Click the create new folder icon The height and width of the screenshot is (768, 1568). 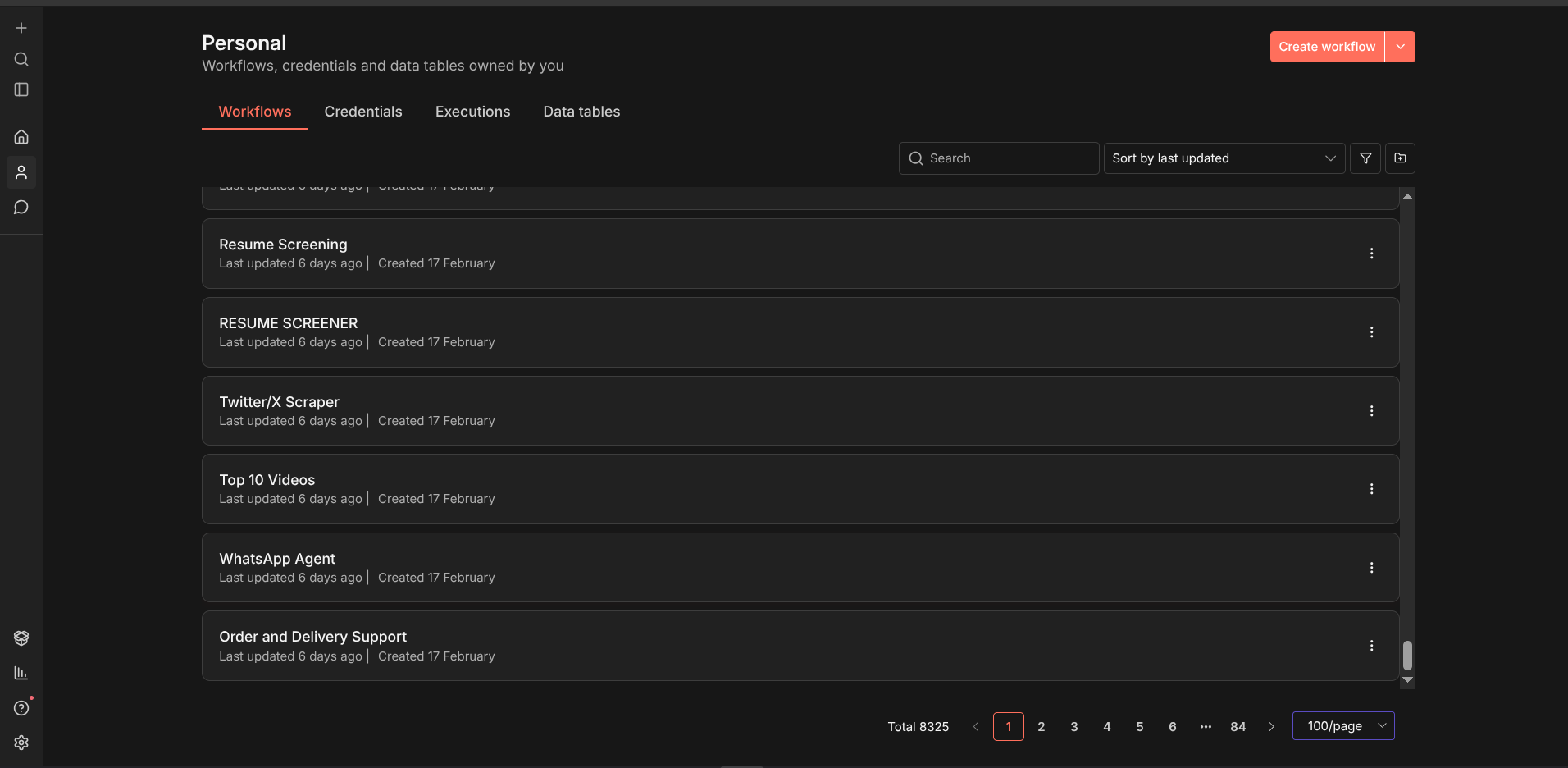1401,158
